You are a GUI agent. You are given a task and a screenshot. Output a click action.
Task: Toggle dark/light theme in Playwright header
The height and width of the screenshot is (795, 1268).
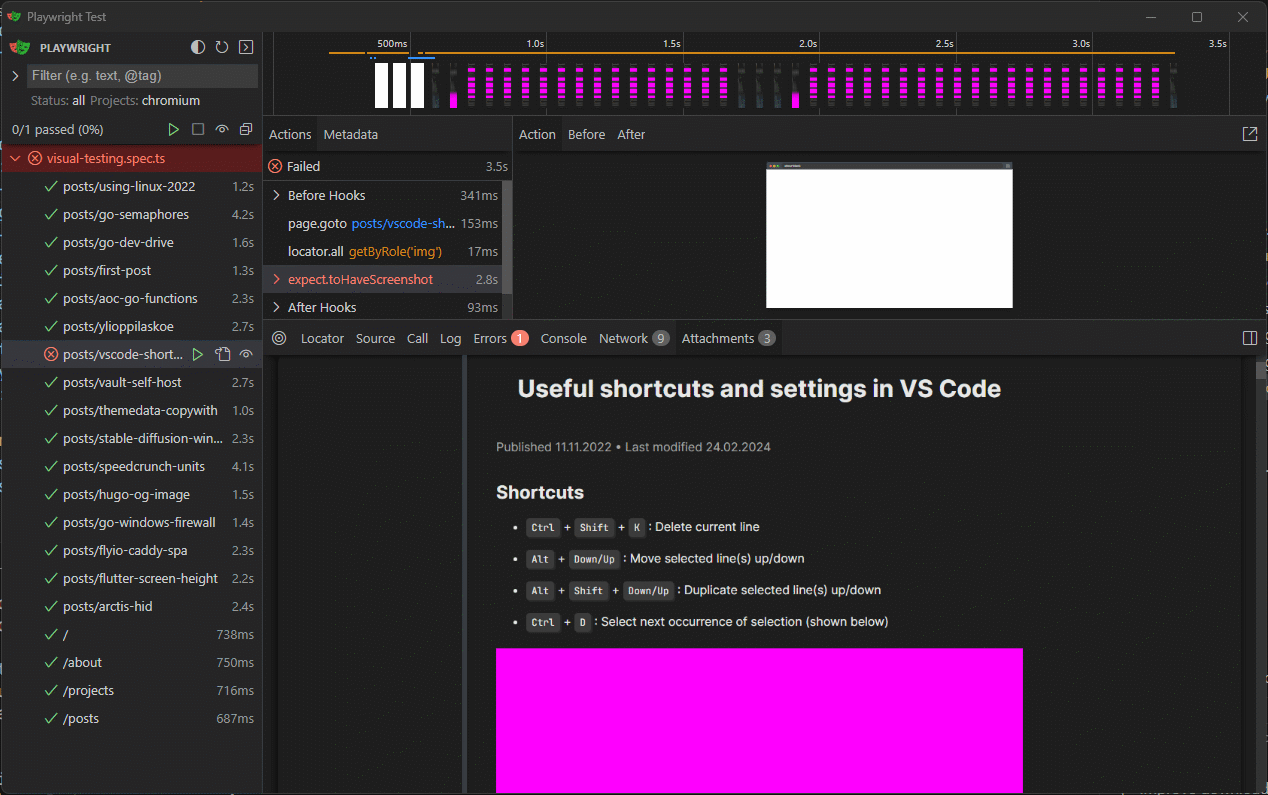(x=197, y=47)
